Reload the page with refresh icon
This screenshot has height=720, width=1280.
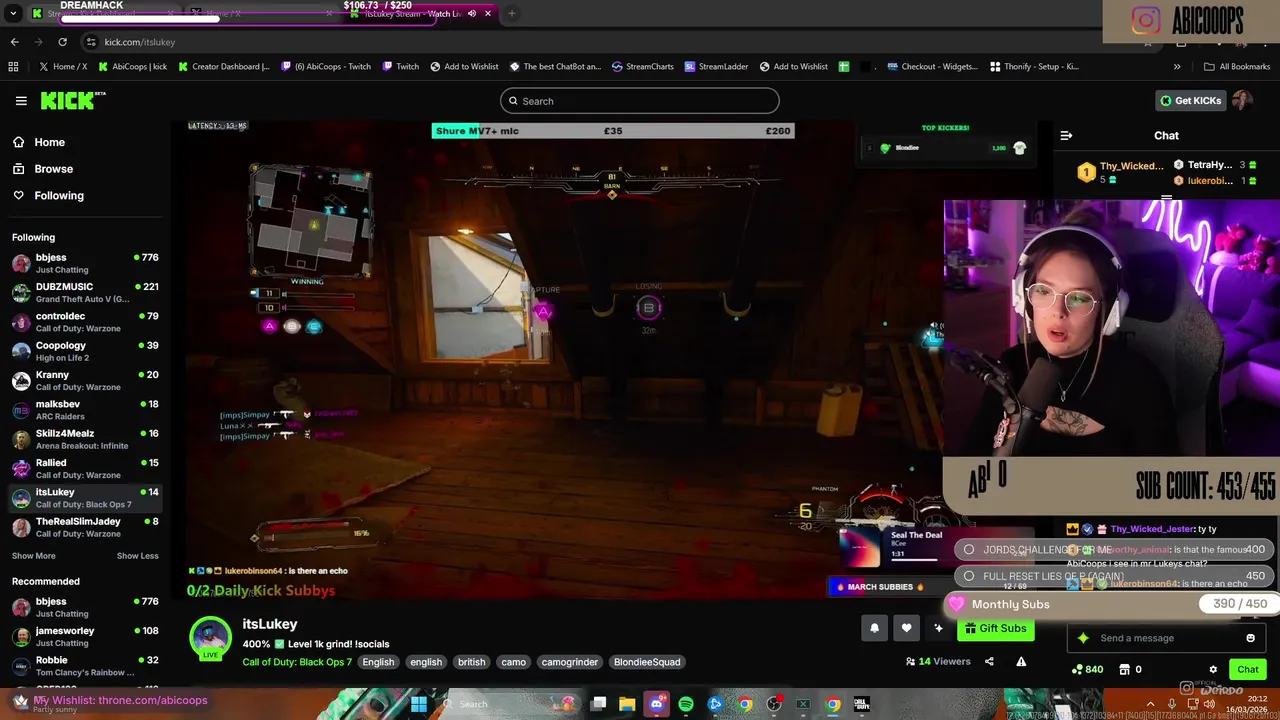(x=62, y=42)
